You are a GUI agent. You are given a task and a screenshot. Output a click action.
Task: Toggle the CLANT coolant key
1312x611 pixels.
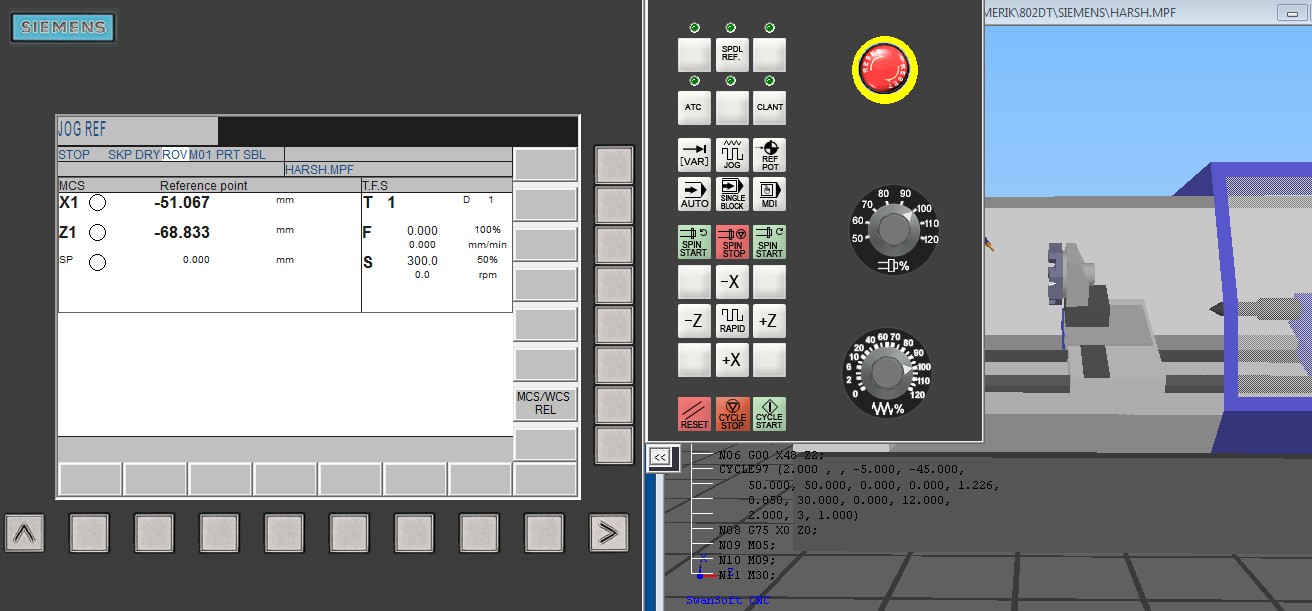(769, 107)
